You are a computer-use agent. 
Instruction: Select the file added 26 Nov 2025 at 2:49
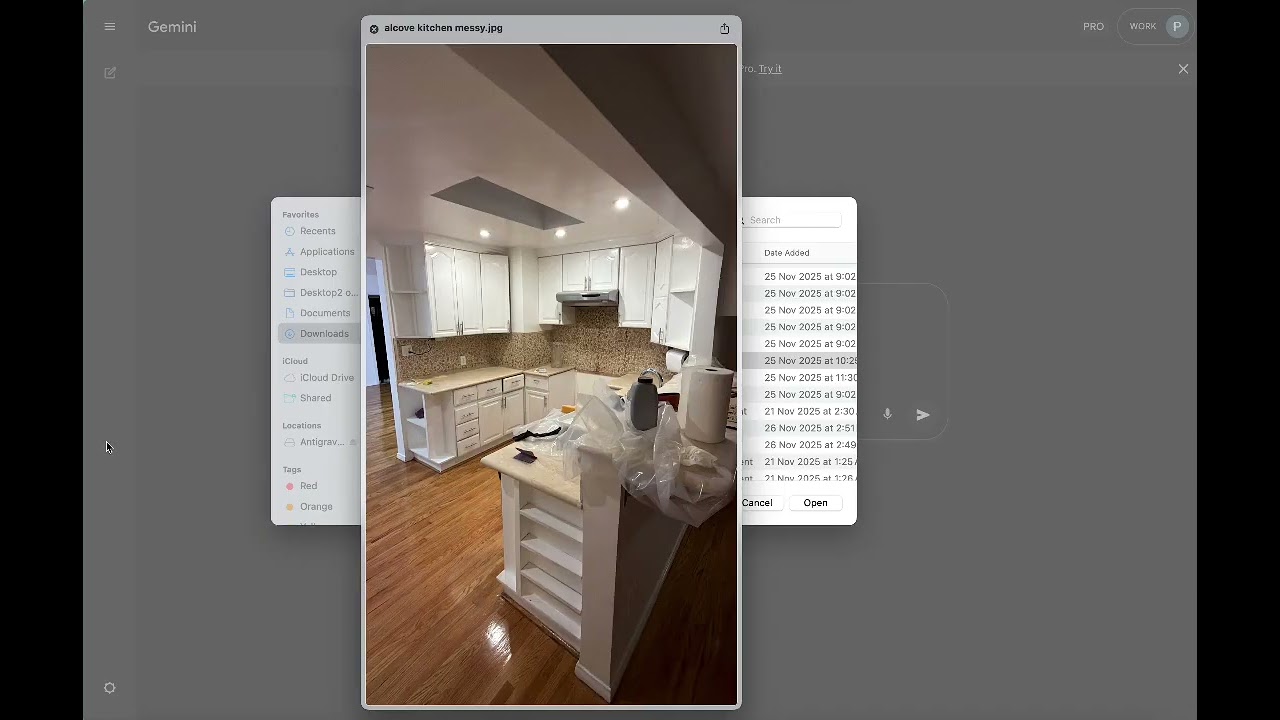click(799, 445)
